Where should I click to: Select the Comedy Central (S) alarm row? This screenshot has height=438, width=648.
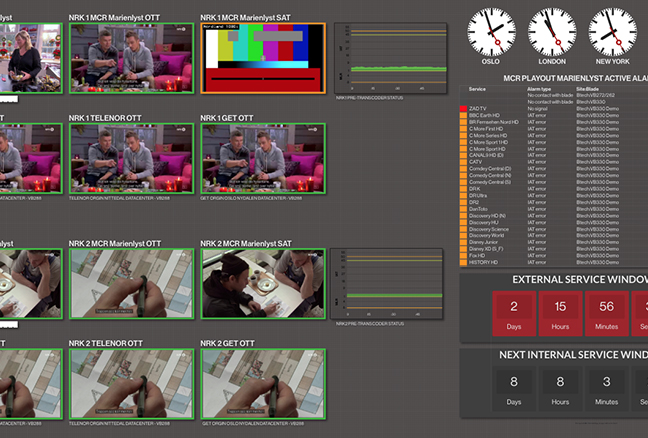(x=554, y=182)
